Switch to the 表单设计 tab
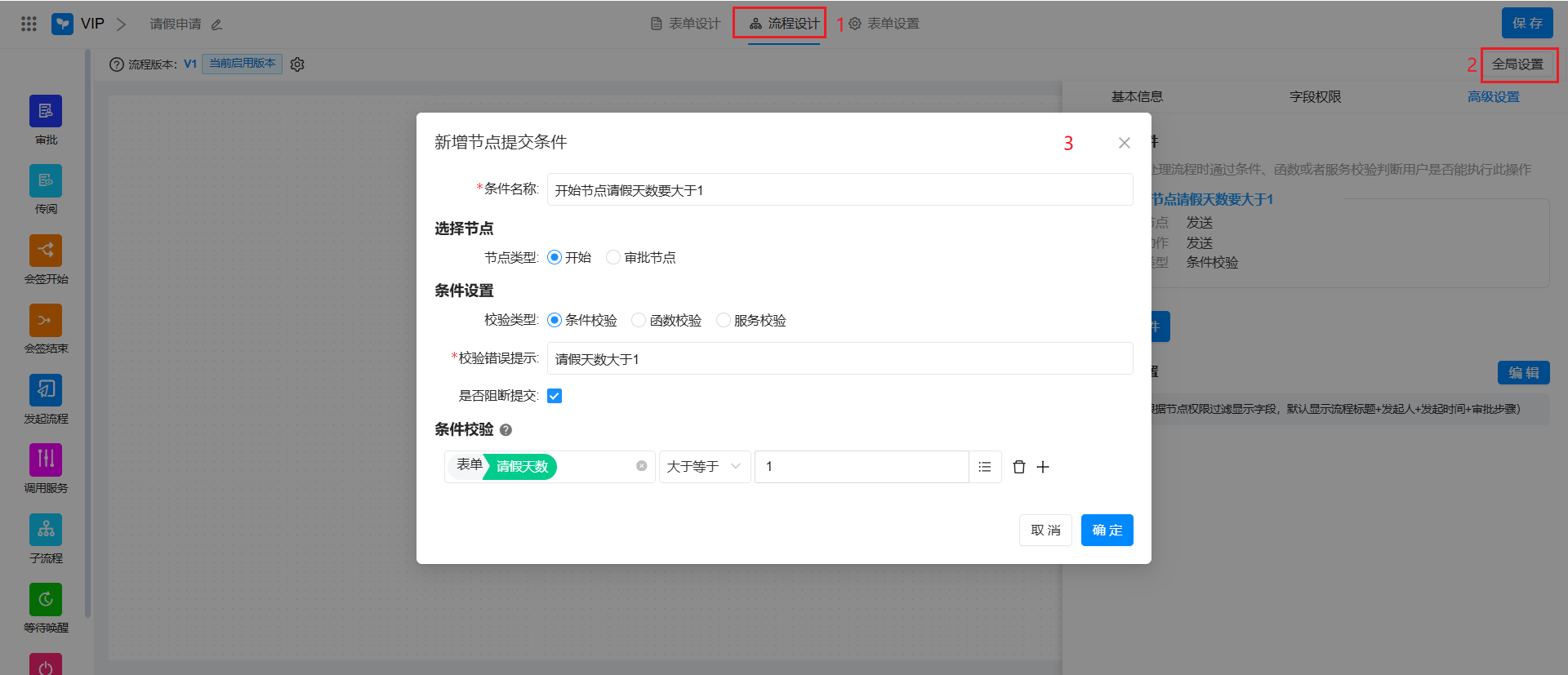1568x675 pixels. 686,24
